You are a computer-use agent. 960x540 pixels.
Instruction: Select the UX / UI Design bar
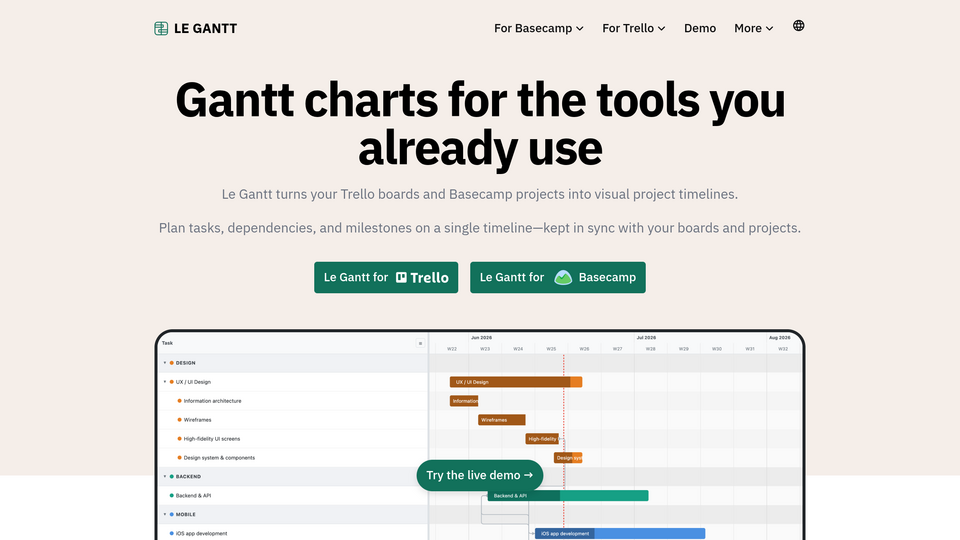pos(516,382)
